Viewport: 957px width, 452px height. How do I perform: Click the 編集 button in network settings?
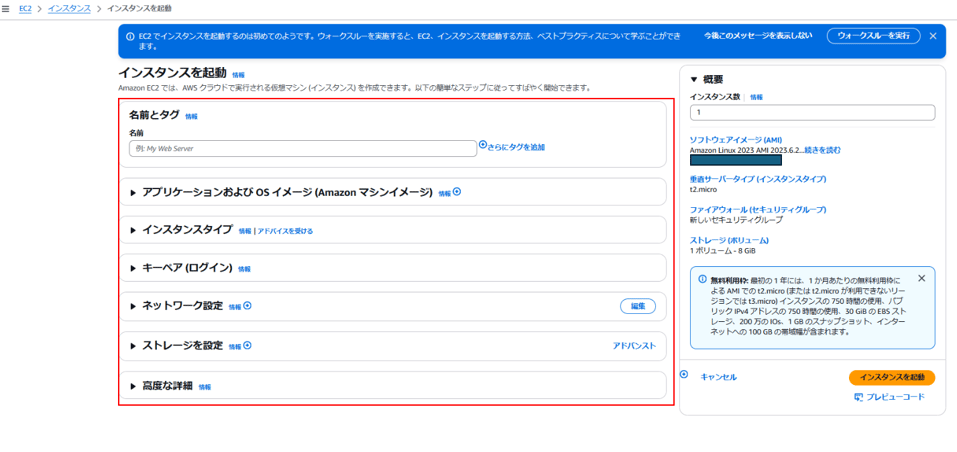click(x=638, y=306)
